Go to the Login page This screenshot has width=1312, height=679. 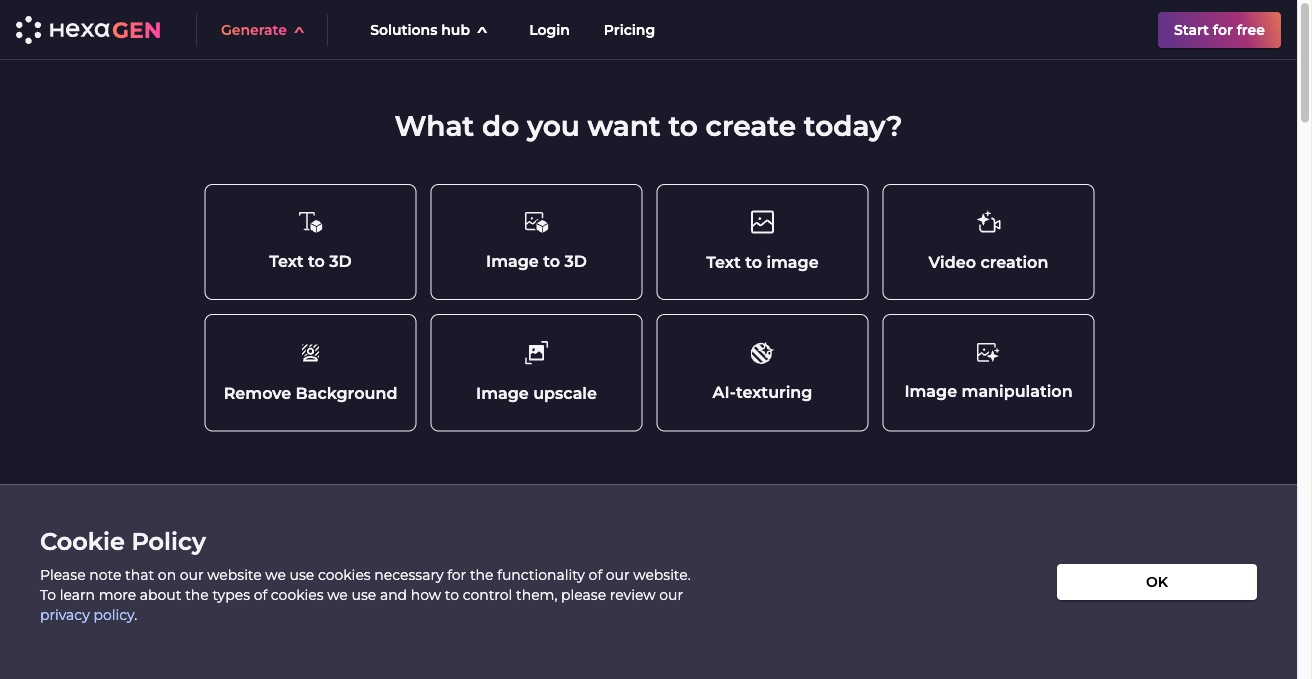[x=549, y=30]
